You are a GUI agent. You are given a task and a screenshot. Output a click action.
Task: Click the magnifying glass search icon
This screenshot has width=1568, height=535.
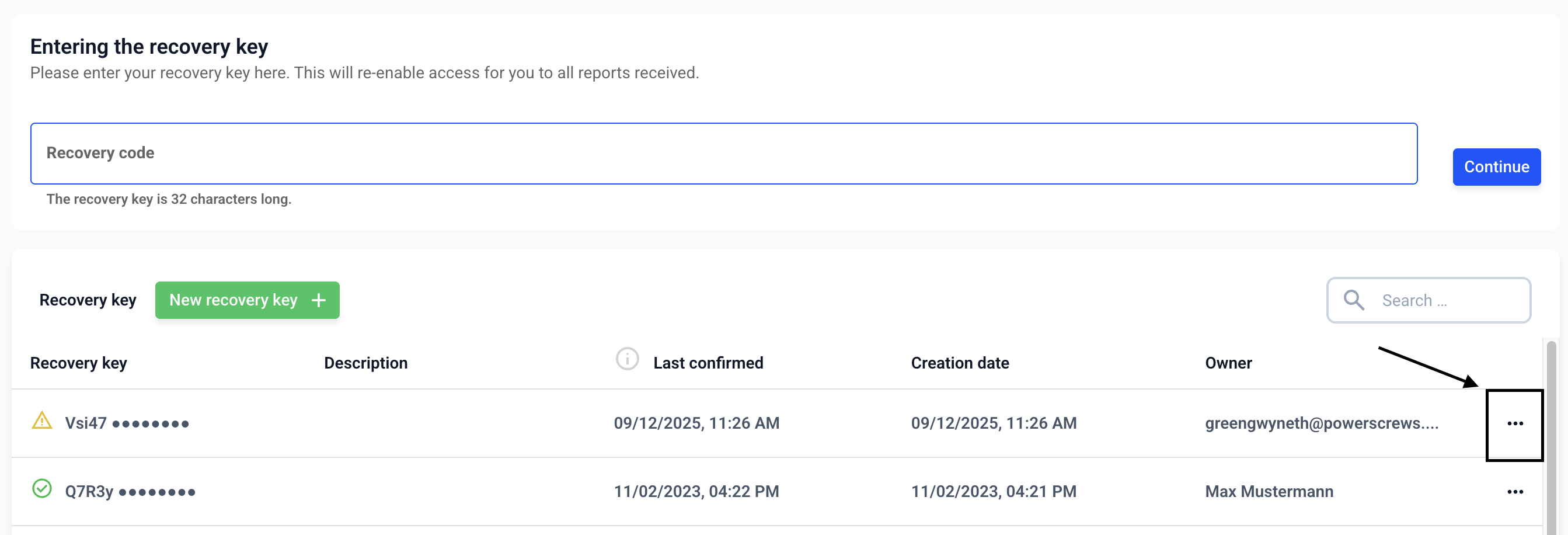pyautogui.click(x=1354, y=300)
